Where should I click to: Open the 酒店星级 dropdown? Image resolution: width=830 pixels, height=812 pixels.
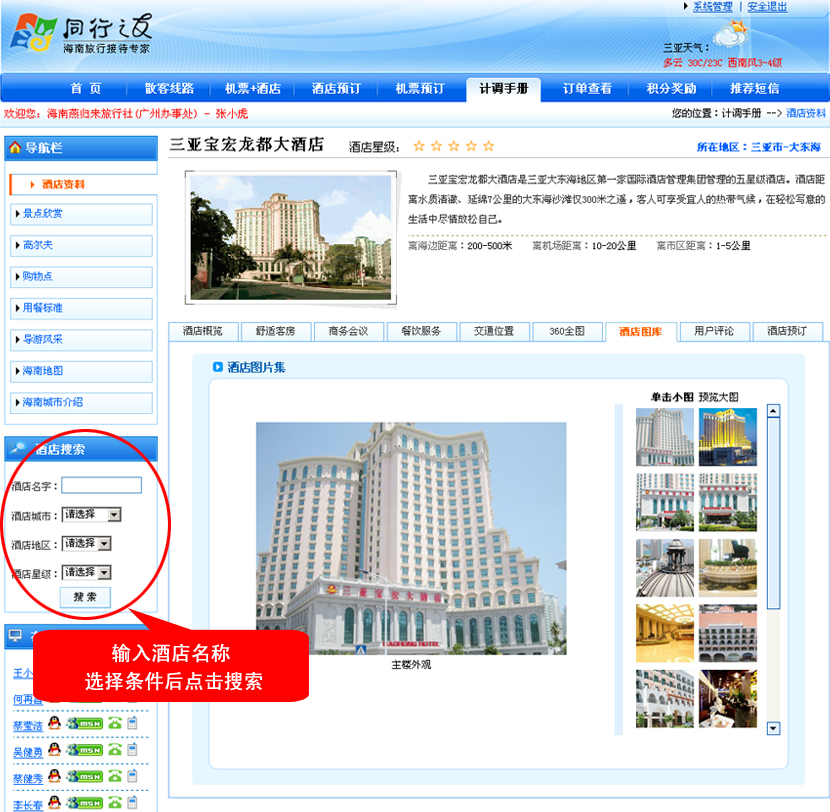click(x=87, y=572)
